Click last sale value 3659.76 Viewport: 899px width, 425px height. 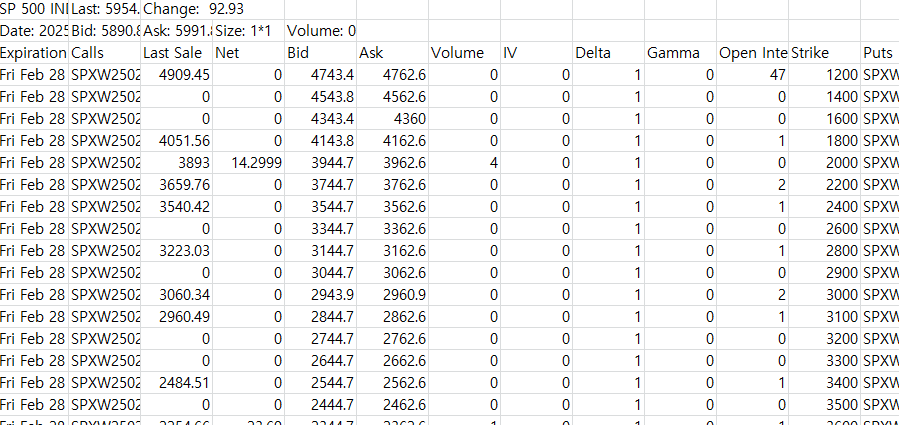(177, 185)
